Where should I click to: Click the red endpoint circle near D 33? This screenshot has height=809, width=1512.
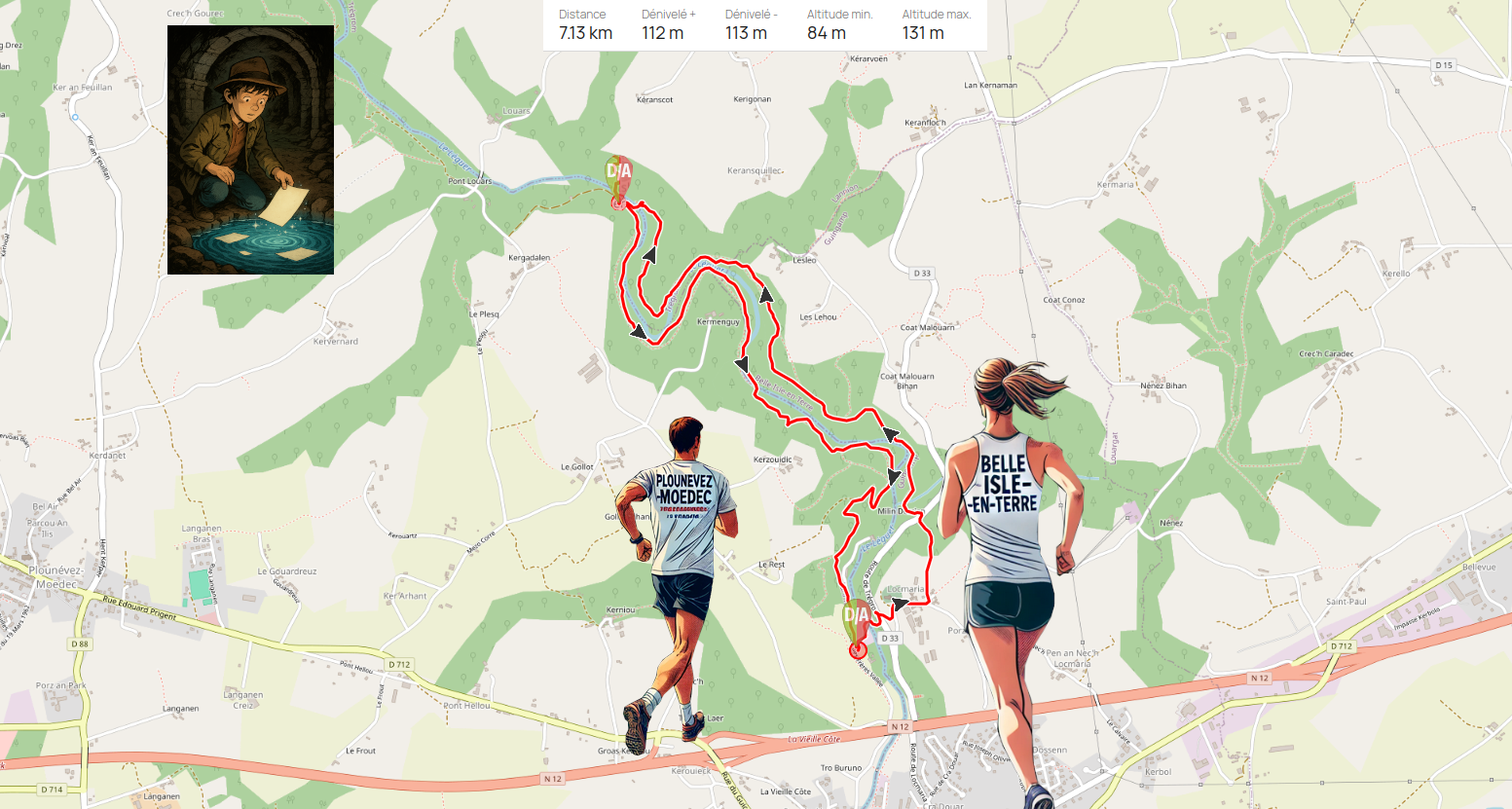pyautogui.click(x=858, y=649)
